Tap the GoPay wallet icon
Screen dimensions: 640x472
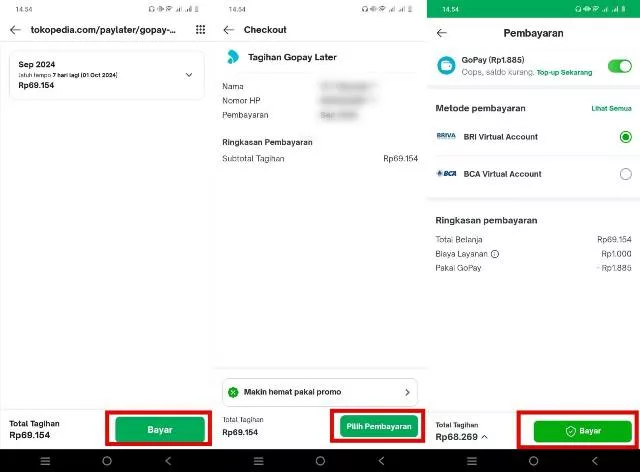446,65
